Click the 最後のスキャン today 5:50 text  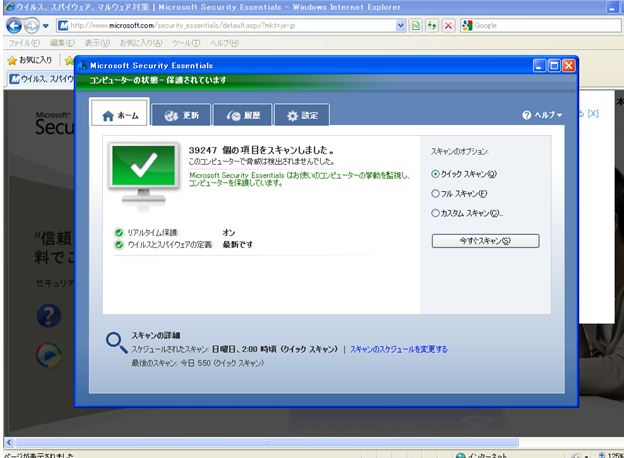coord(198,363)
